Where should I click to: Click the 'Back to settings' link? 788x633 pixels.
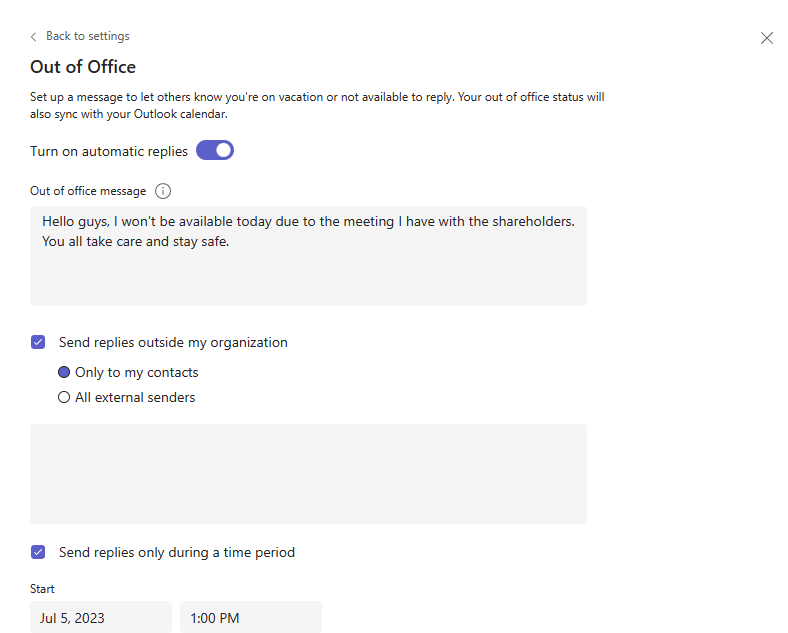87,36
